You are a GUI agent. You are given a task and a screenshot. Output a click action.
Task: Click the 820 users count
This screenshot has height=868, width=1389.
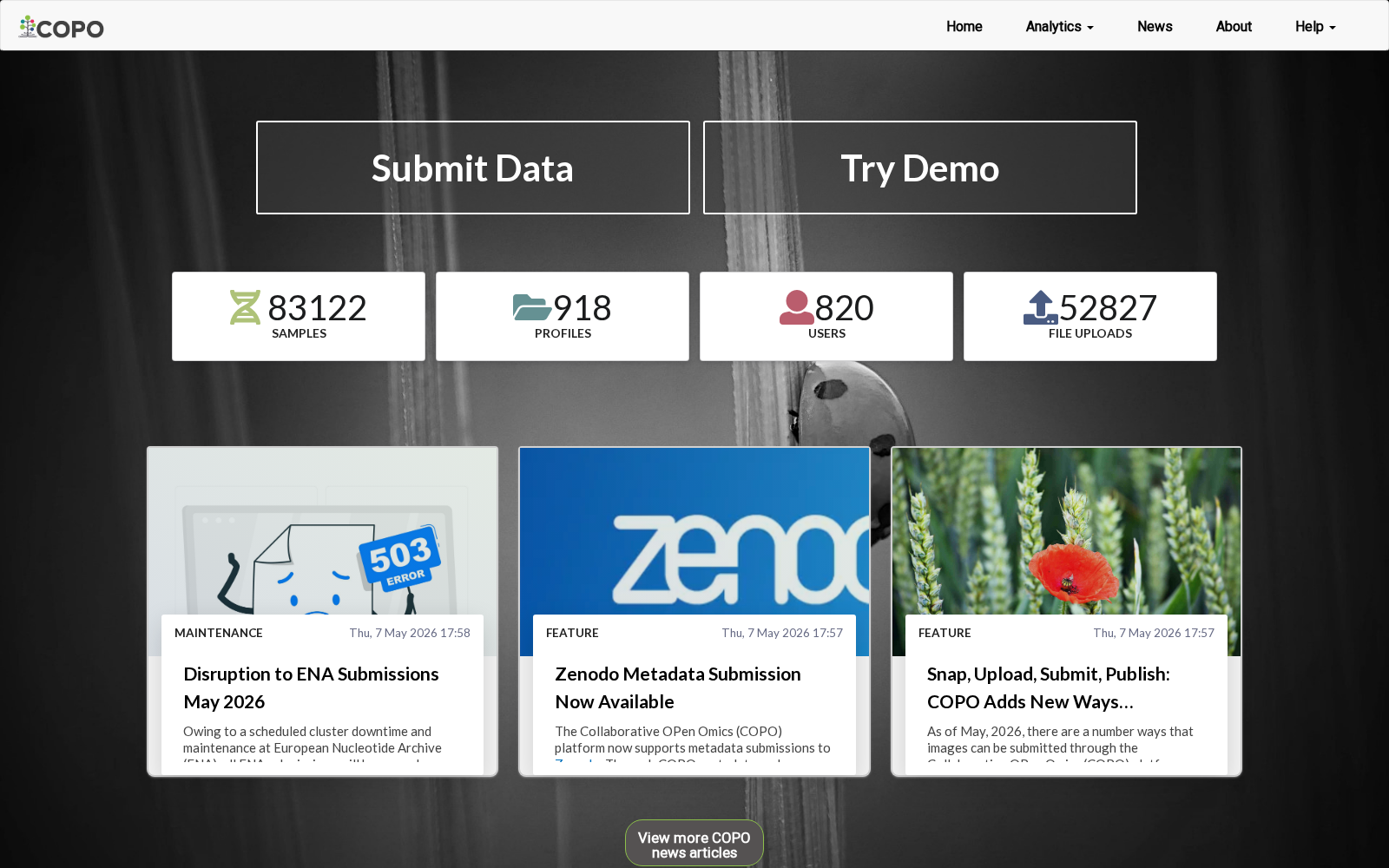pos(845,307)
